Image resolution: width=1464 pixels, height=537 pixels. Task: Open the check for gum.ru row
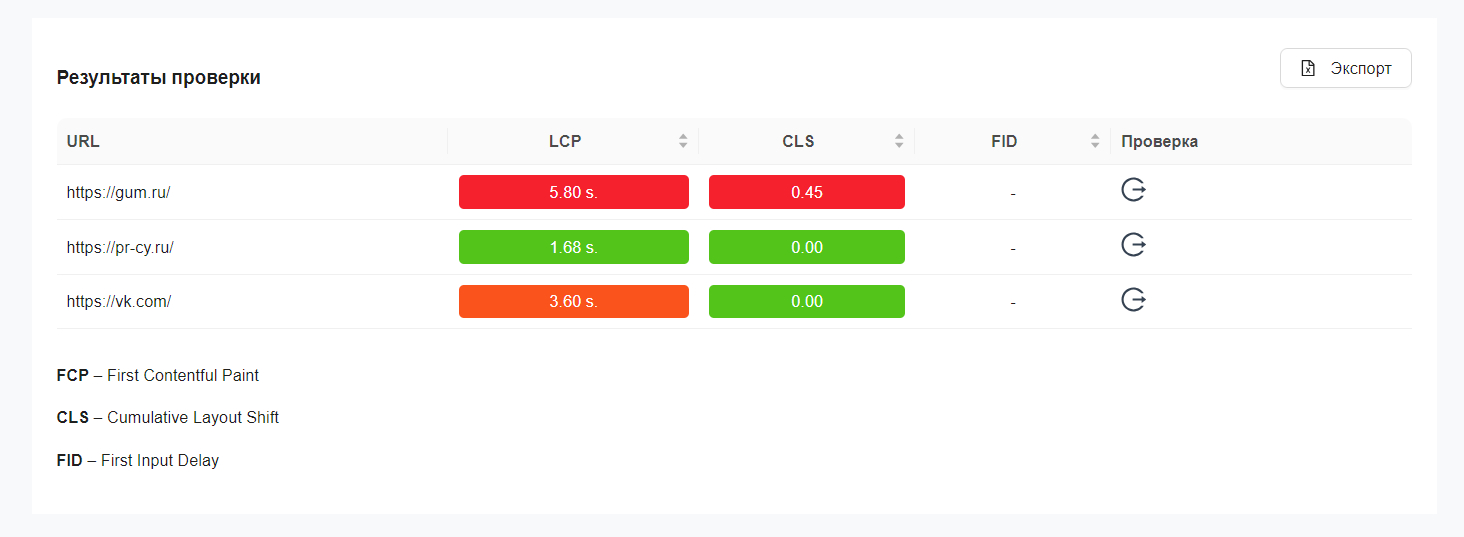tap(1133, 190)
